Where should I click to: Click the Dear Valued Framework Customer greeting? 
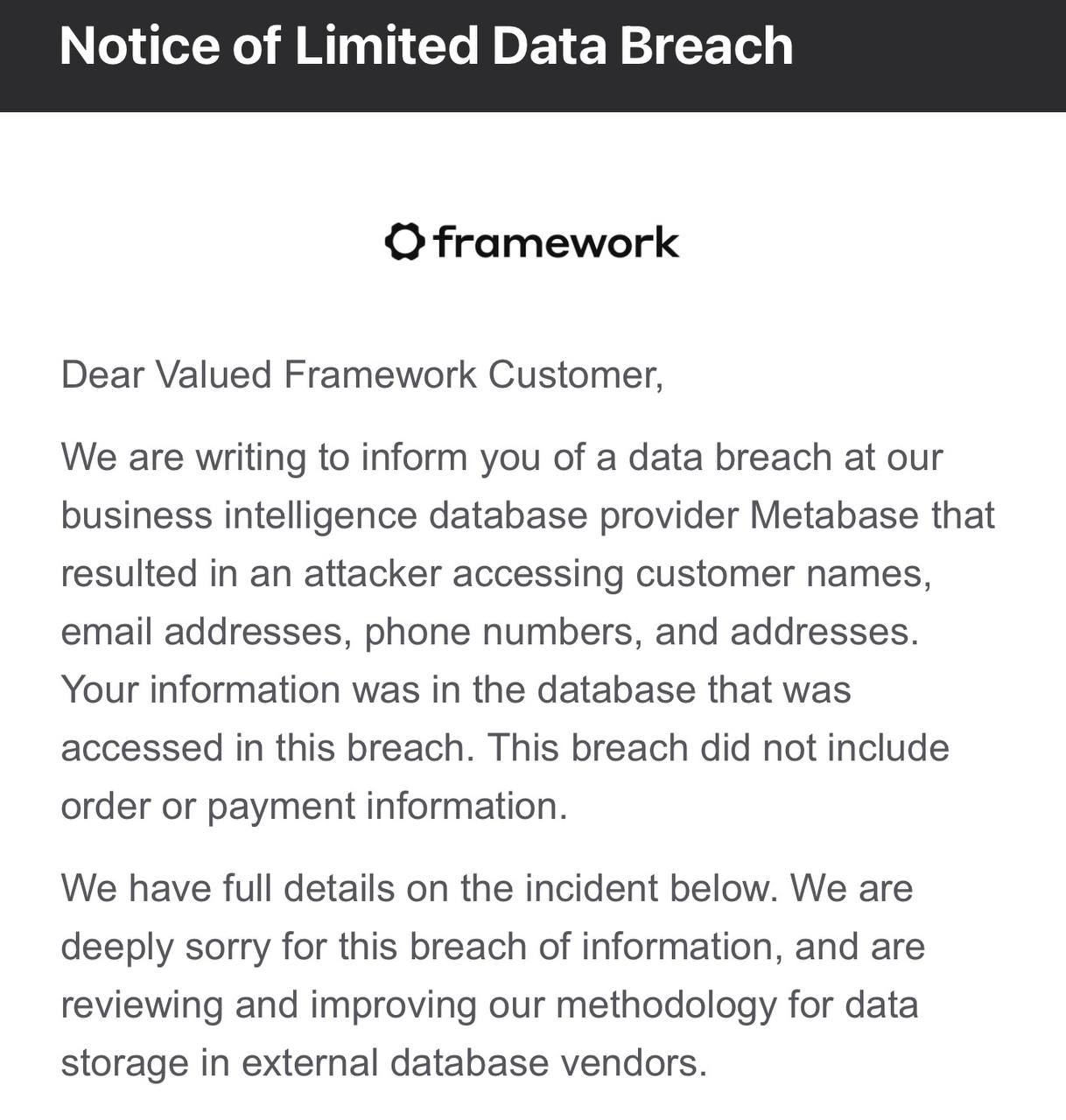[362, 375]
